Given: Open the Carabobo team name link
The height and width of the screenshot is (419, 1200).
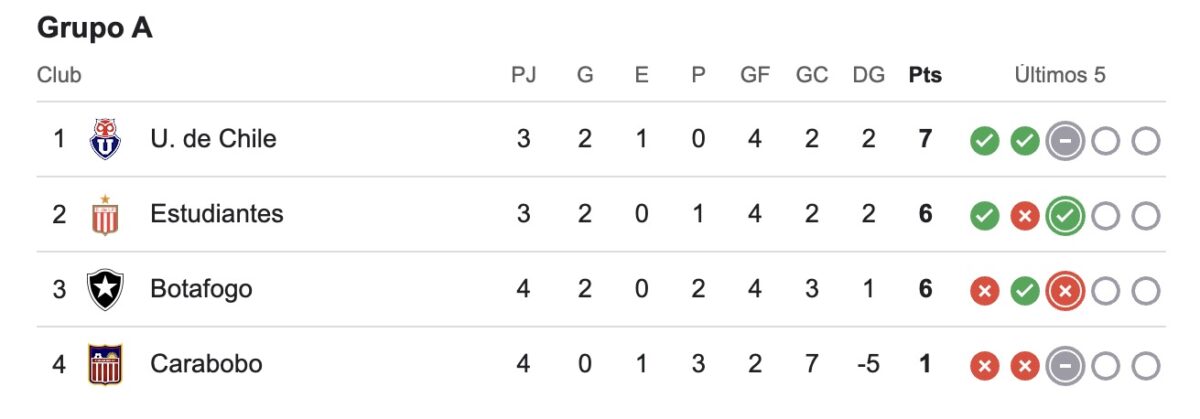Looking at the screenshot, I should point(206,364).
